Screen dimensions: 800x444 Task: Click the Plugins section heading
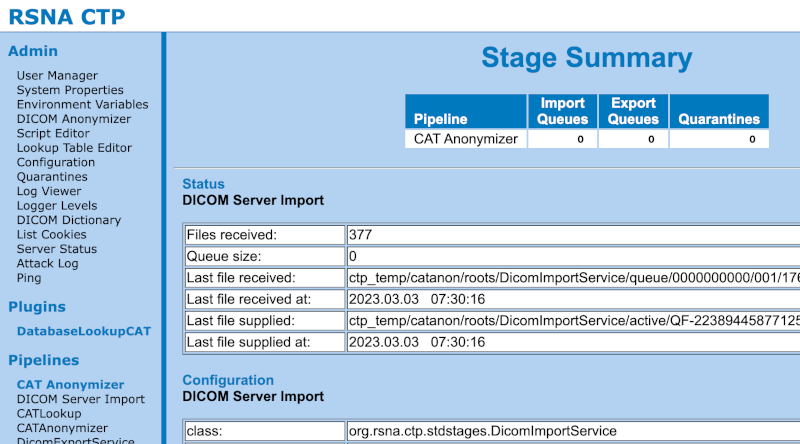pyautogui.click(x=37, y=307)
